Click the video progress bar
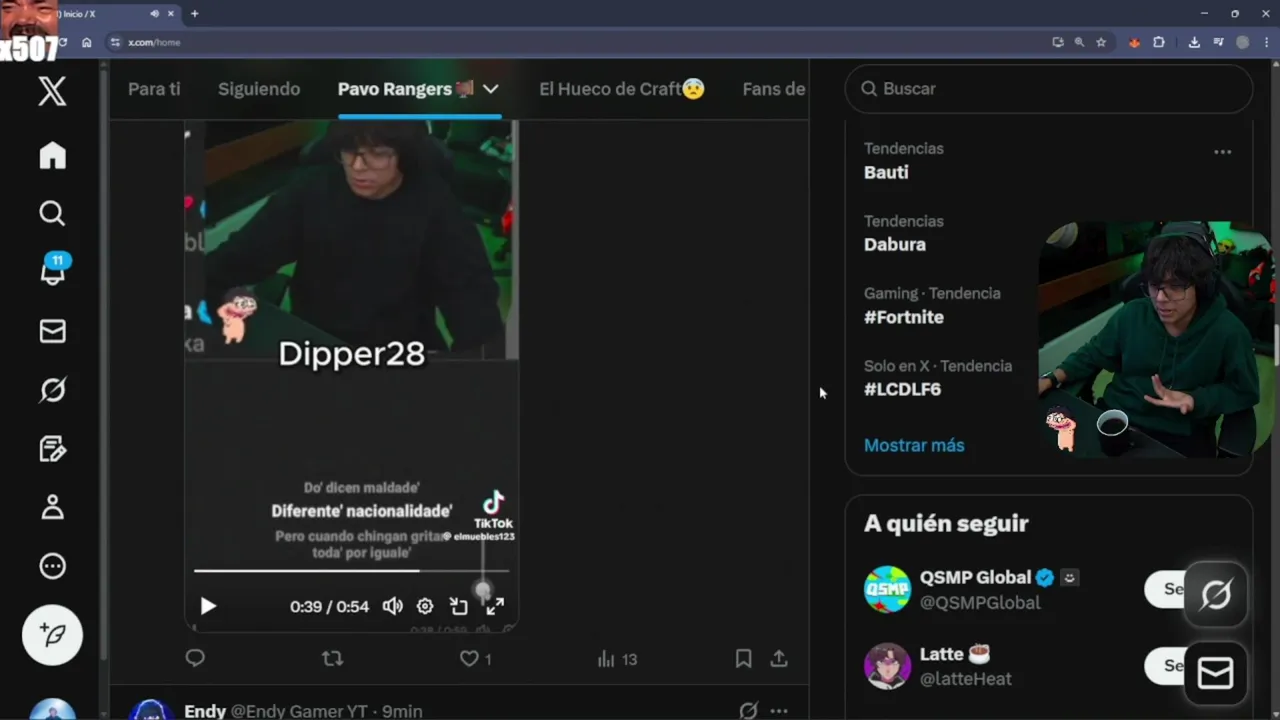 tap(351, 571)
